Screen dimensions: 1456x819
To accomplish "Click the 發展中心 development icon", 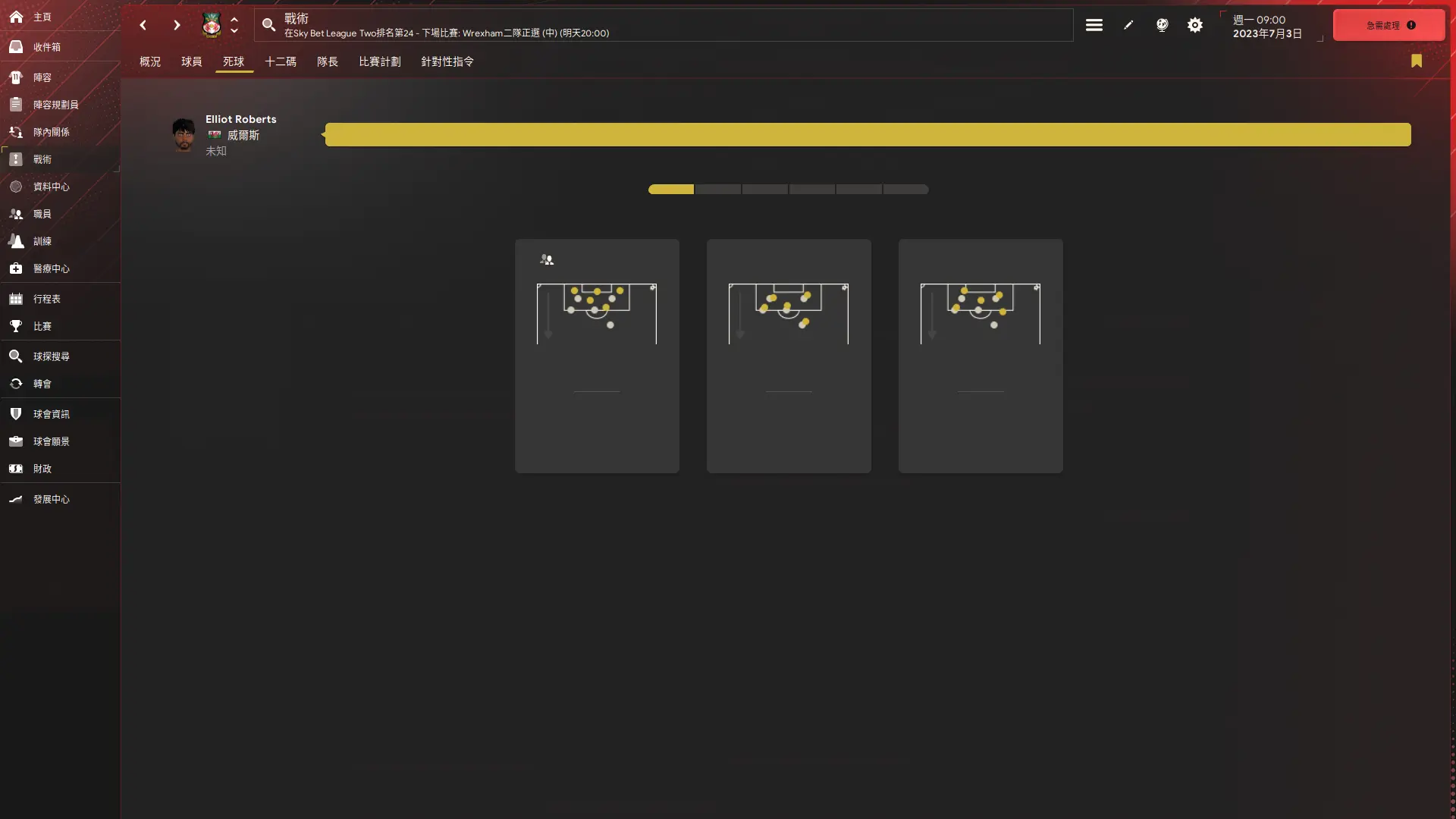I will tap(16, 499).
